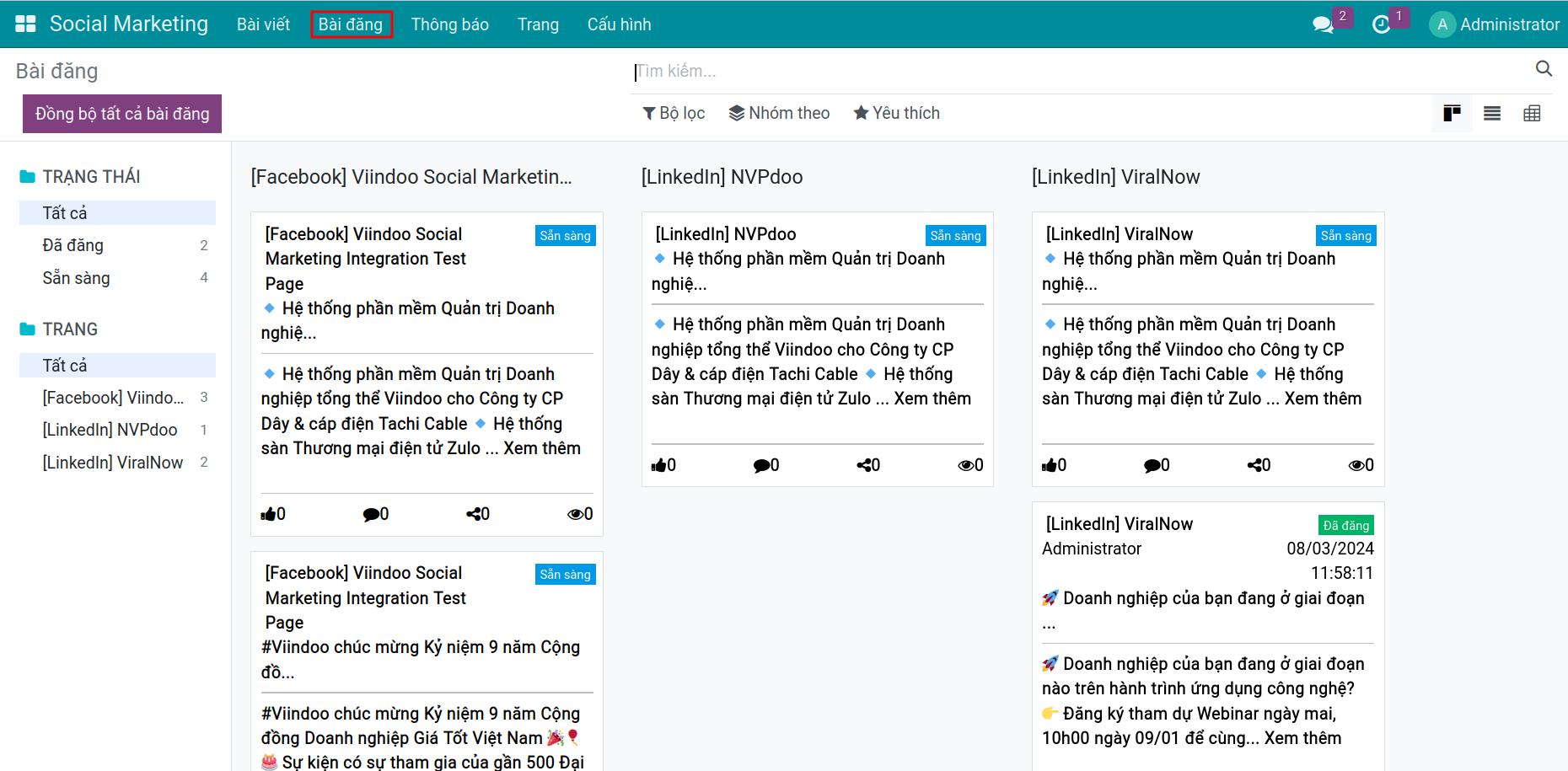The width and height of the screenshot is (1568, 771).
Task: Open the Bài viết menu
Action: pyautogui.click(x=263, y=24)
